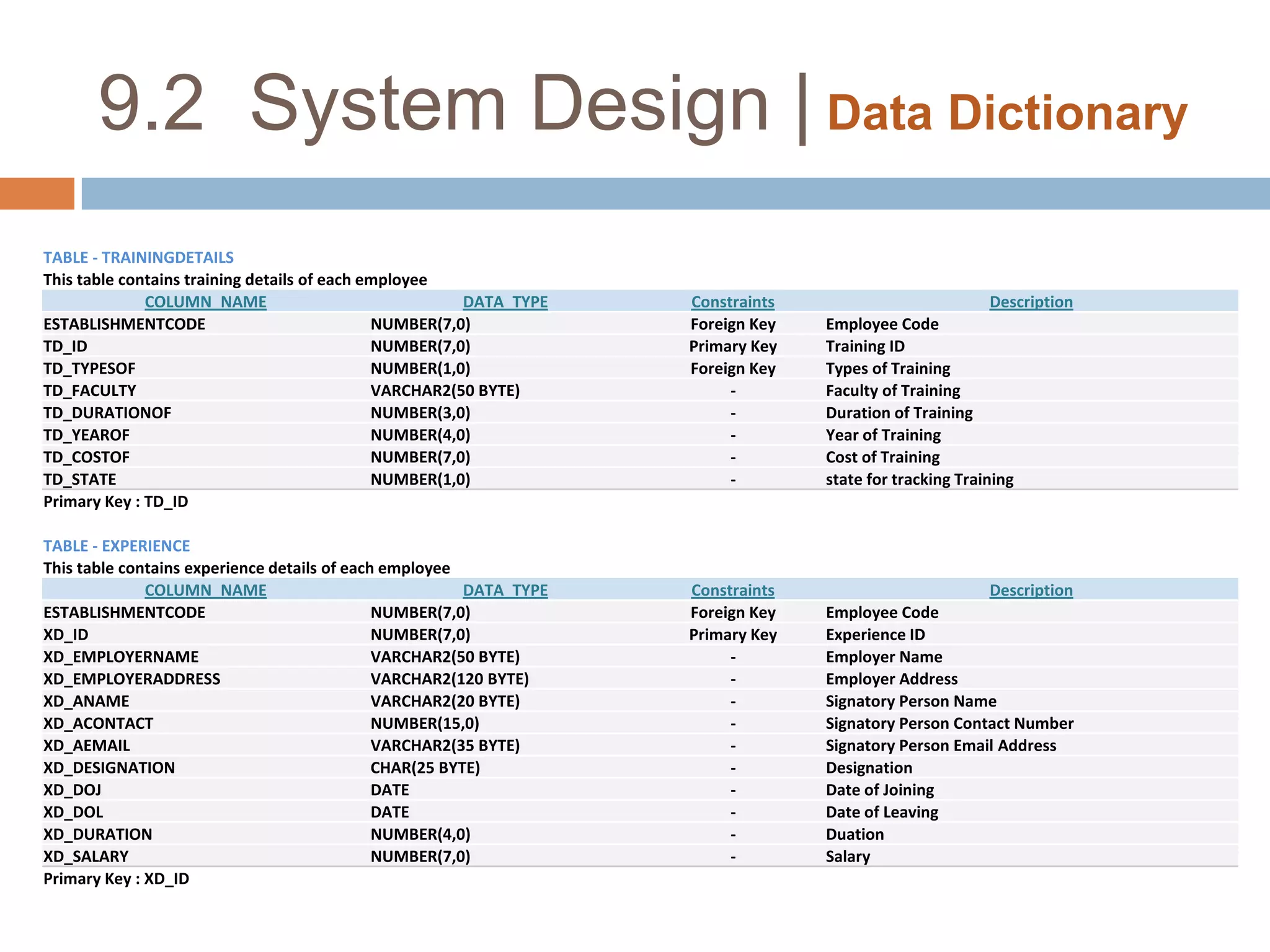The height and width of the screenshot is (952, 1270).
Task: Click 'Date of Leaving' description
Action: pos(882,813)
